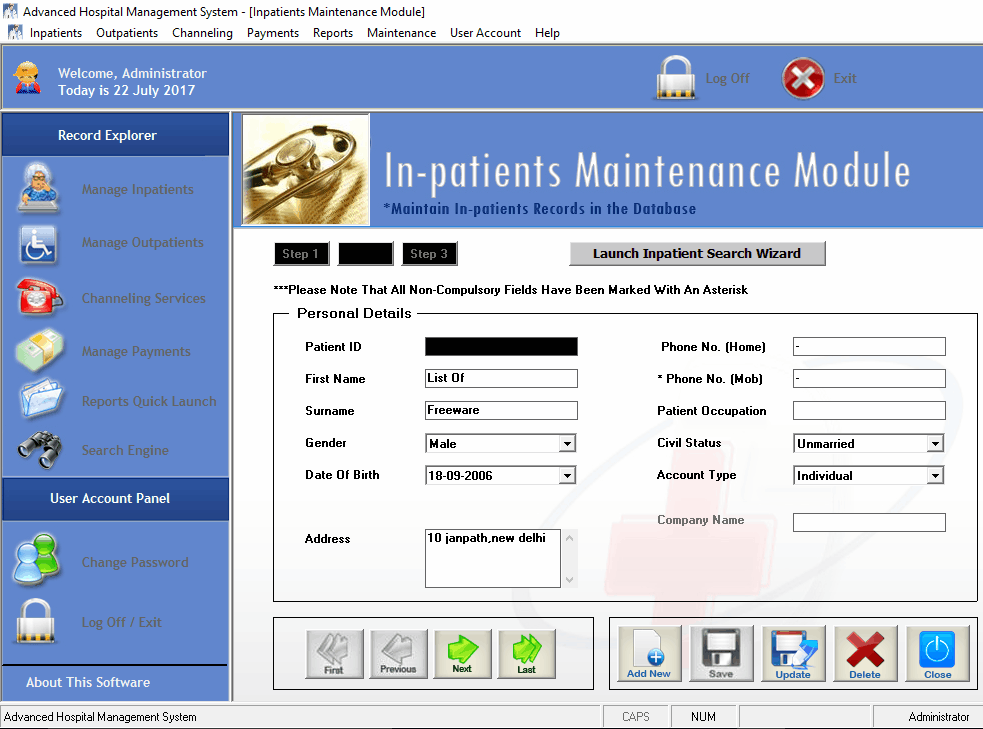The height and width of the screenshot is (729, 983).
Task: Click the Save floppy disk button
Action: tap(721, 654)
